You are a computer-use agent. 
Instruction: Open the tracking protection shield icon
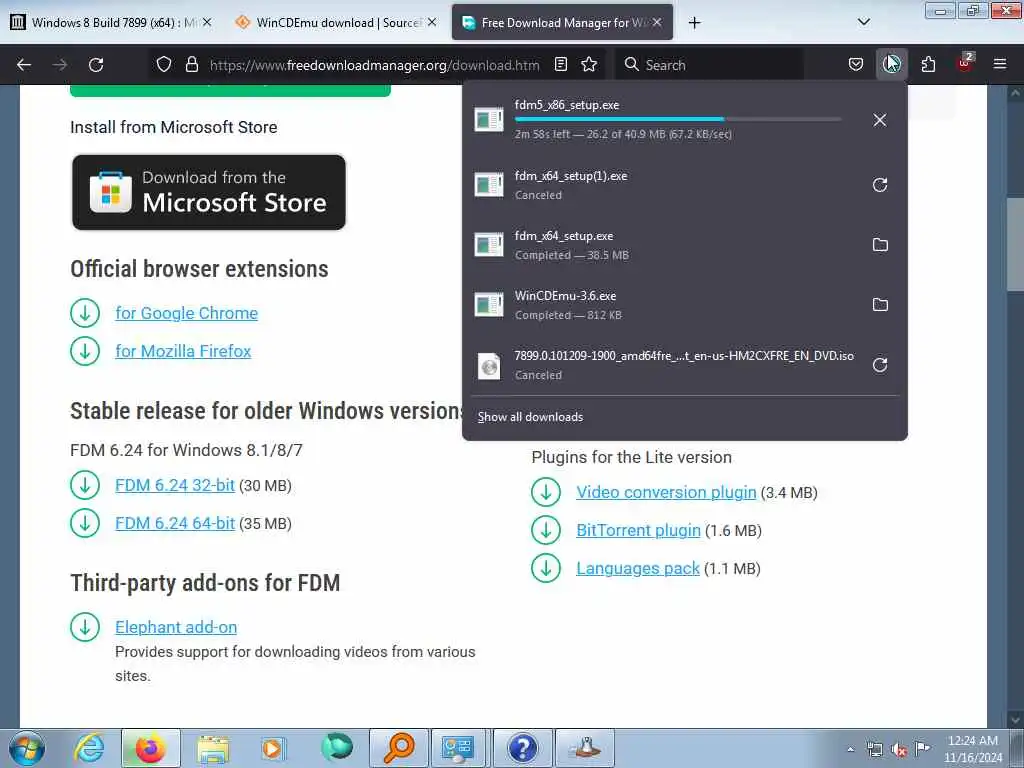tap(164, 65)
